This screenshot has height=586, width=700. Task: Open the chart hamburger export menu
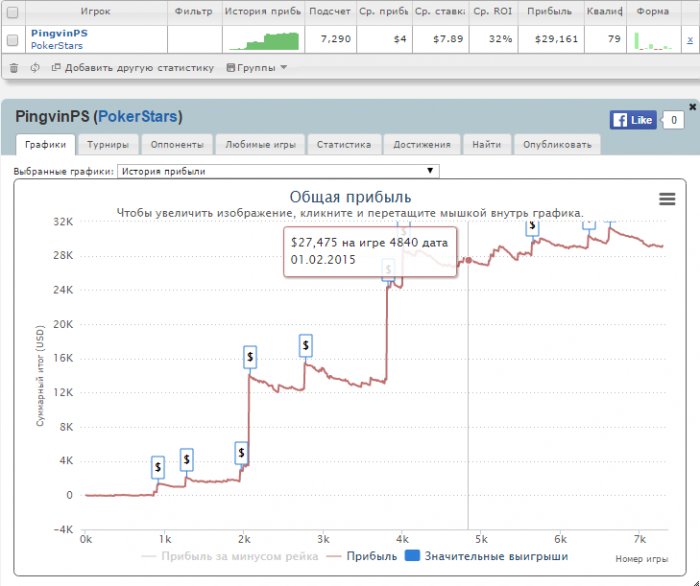click(x=667, y=199)
